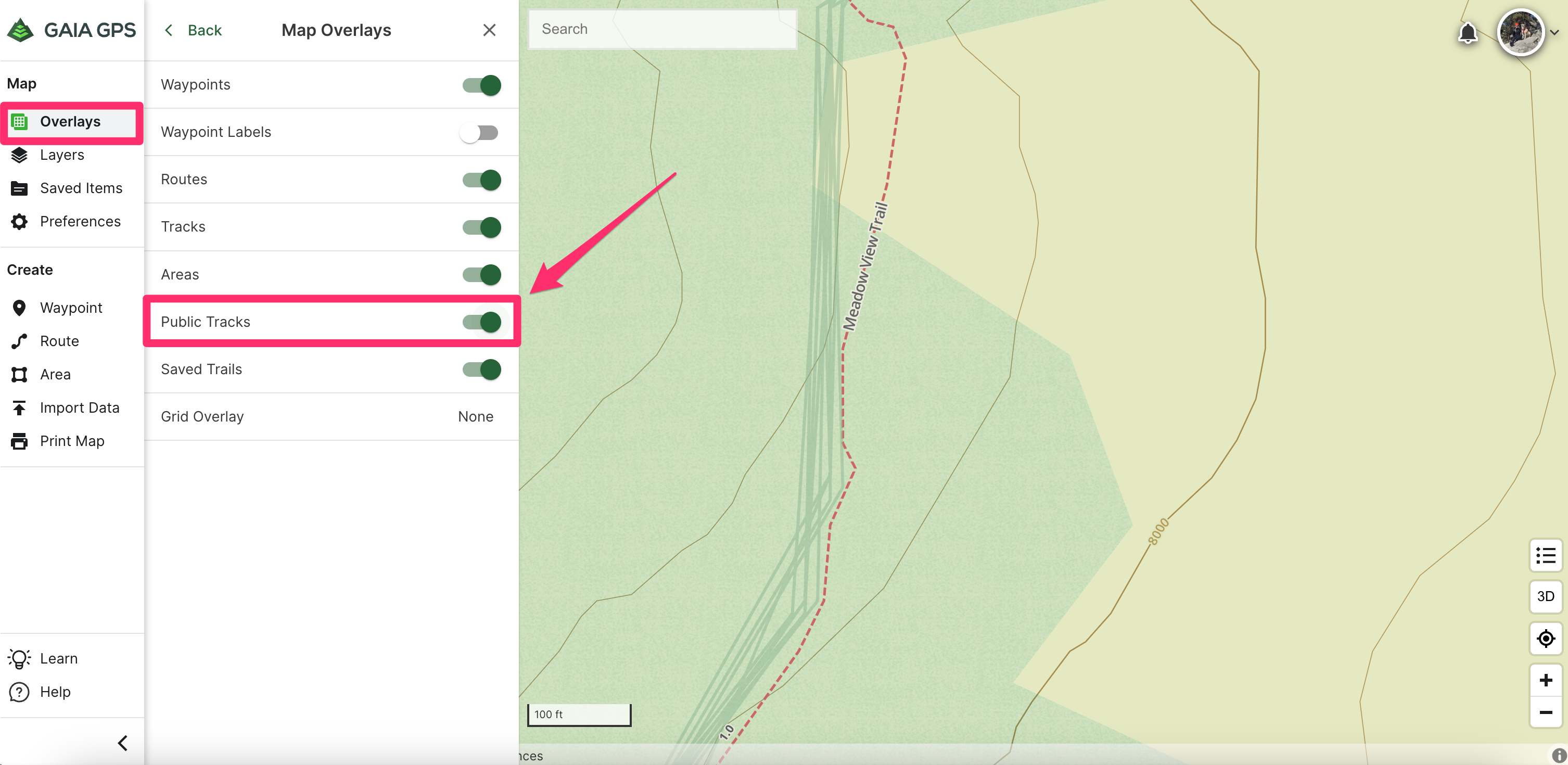Go Back from Map Overlays

pos(194,30)
